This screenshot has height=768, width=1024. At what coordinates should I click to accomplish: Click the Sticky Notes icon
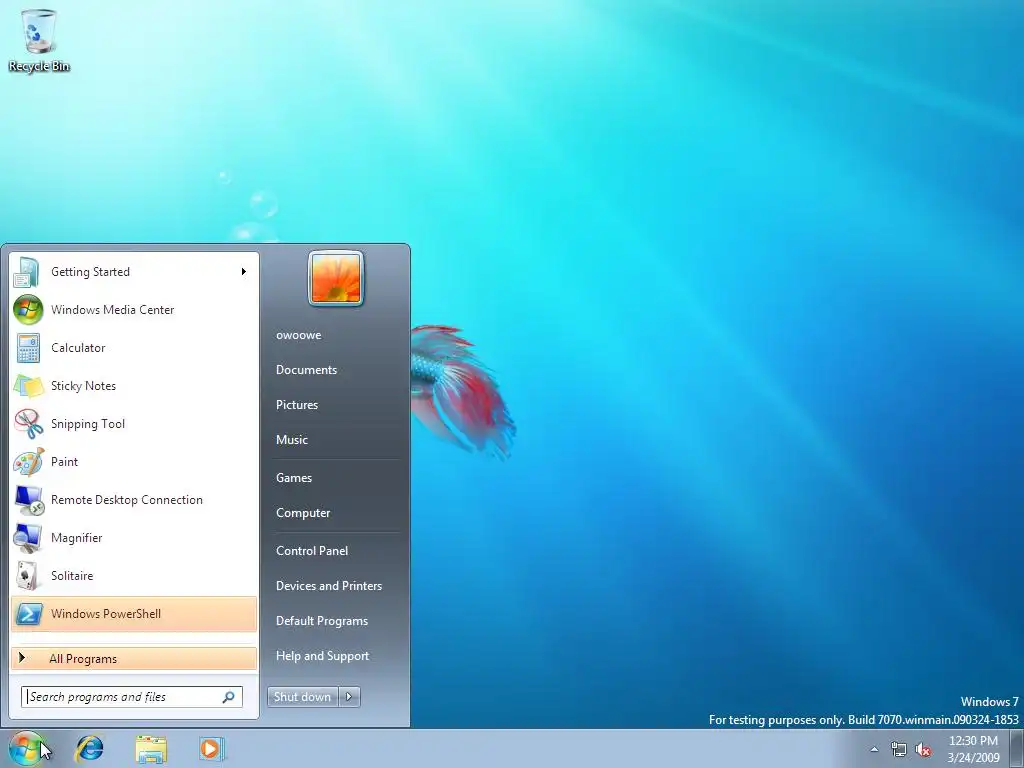click(x=28, y=386)
